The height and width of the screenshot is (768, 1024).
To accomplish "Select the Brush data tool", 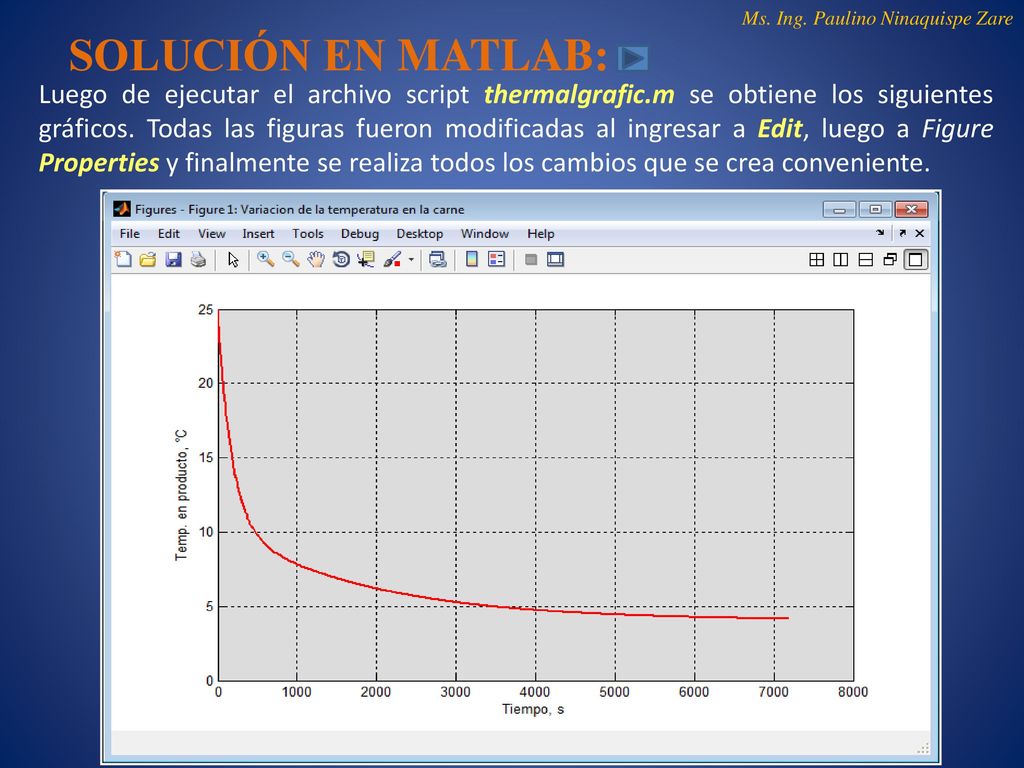I will (392, 260).
